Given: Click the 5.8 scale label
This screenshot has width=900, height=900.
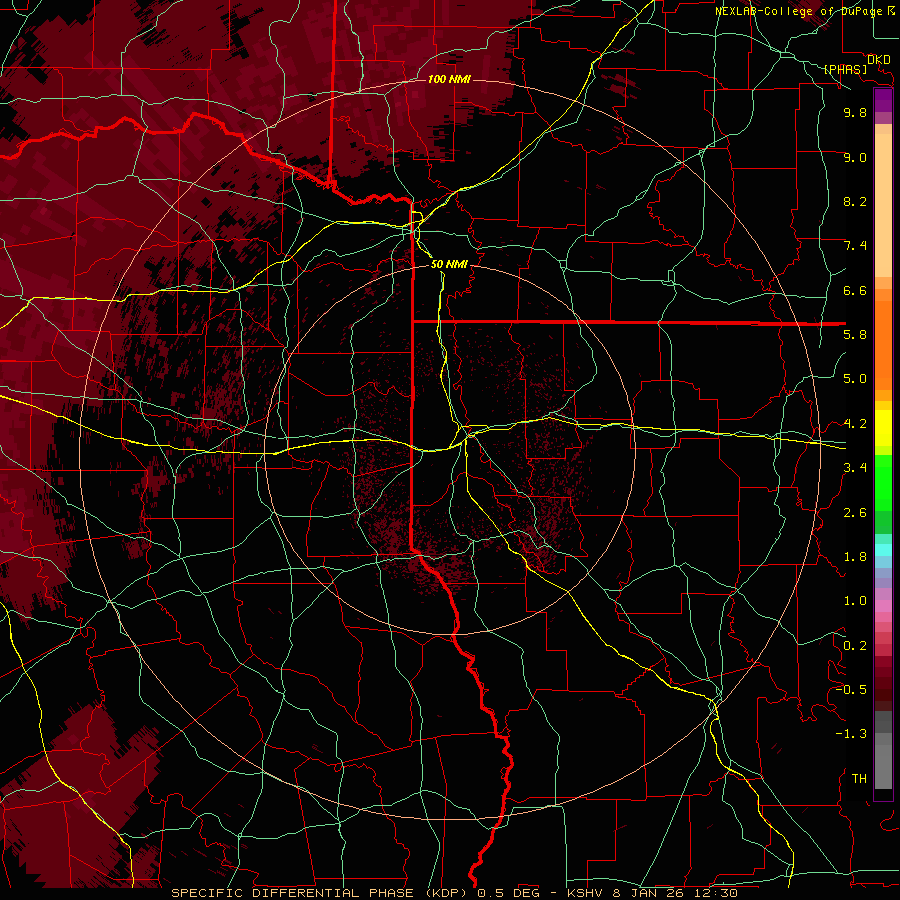Looking at the screenshot, I should click(x=855, y=335).
